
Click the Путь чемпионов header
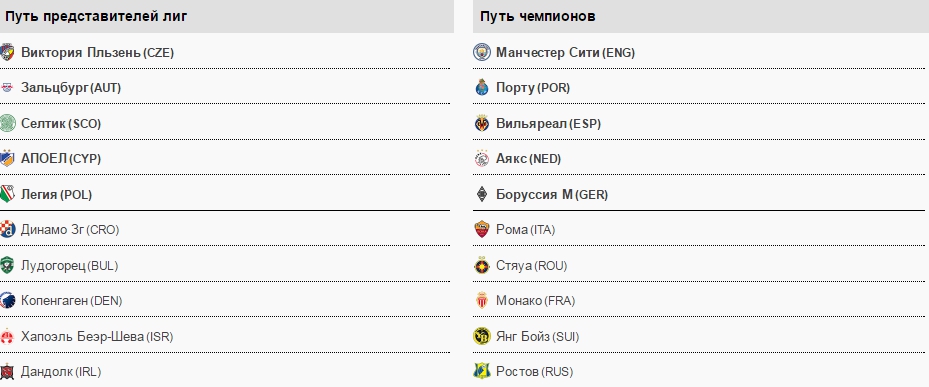[701, 16]
